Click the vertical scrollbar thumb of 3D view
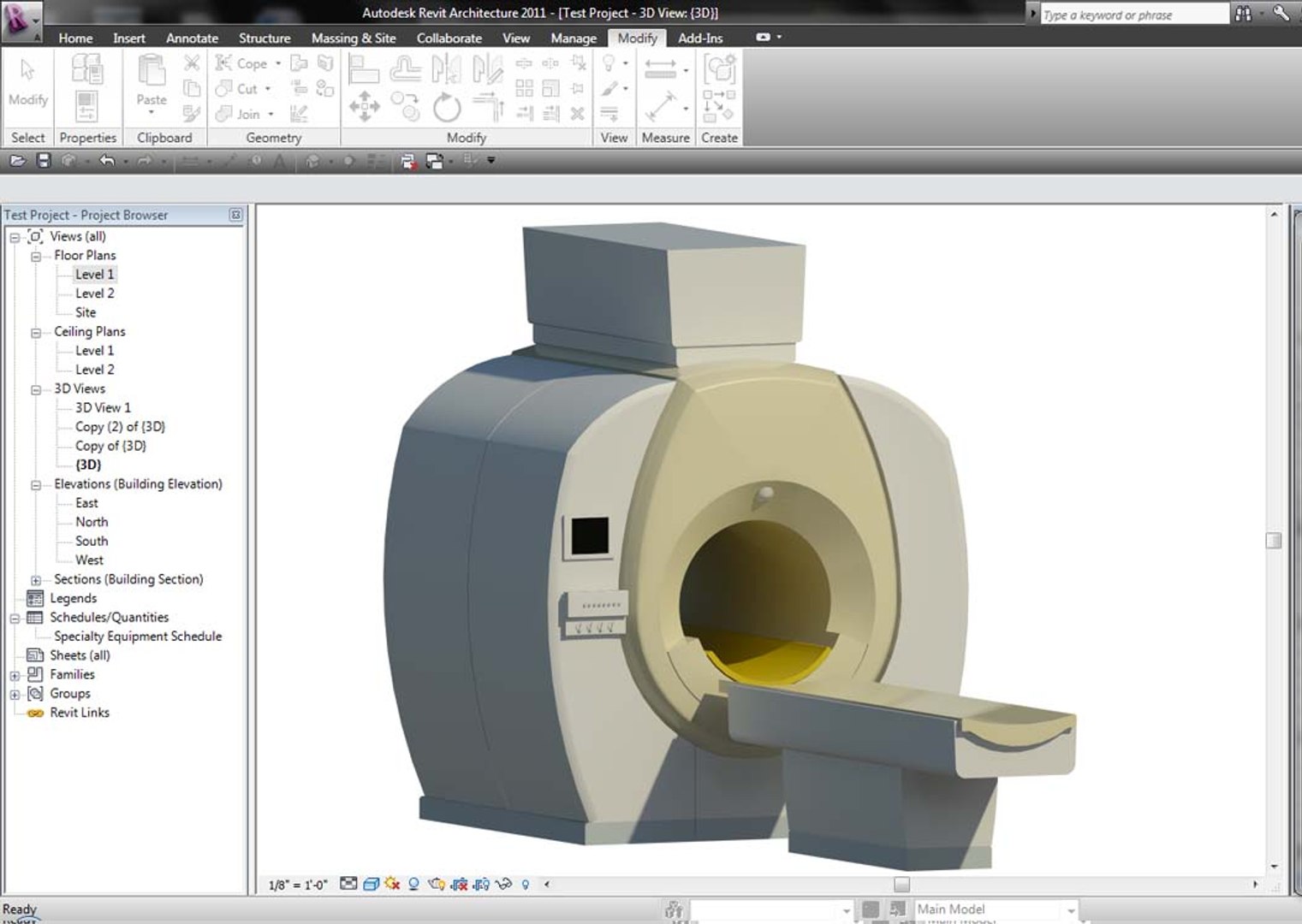 point(1274,541)
